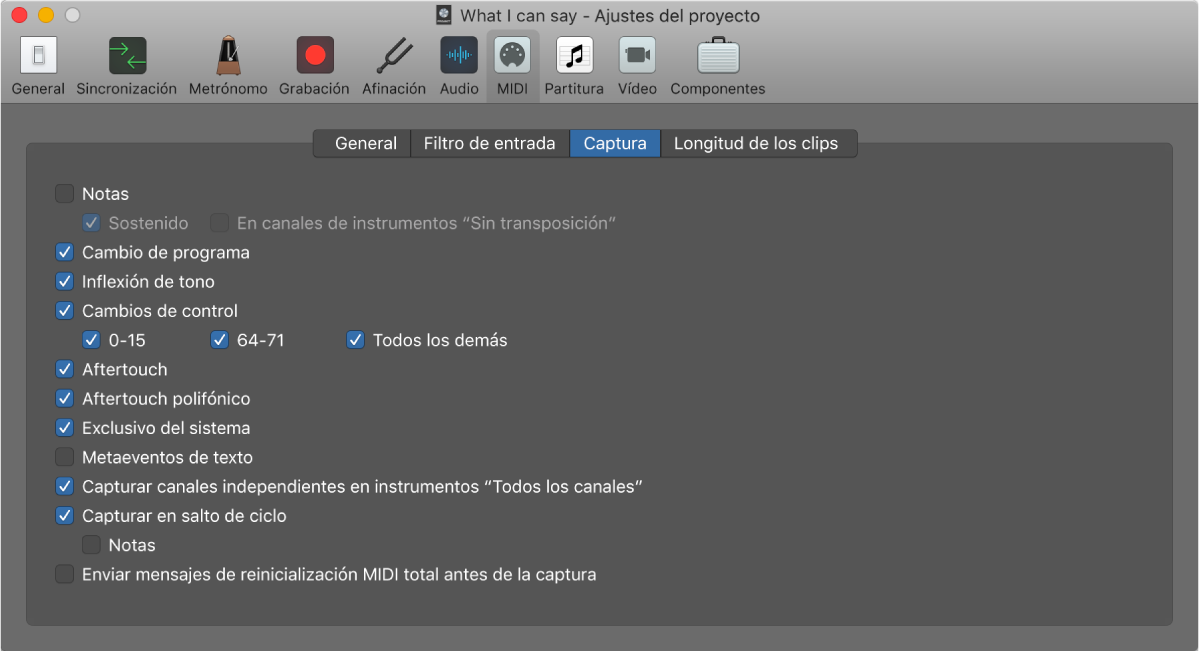
Task: Open the Metrónomo settings icon
Action: (228, 56)
